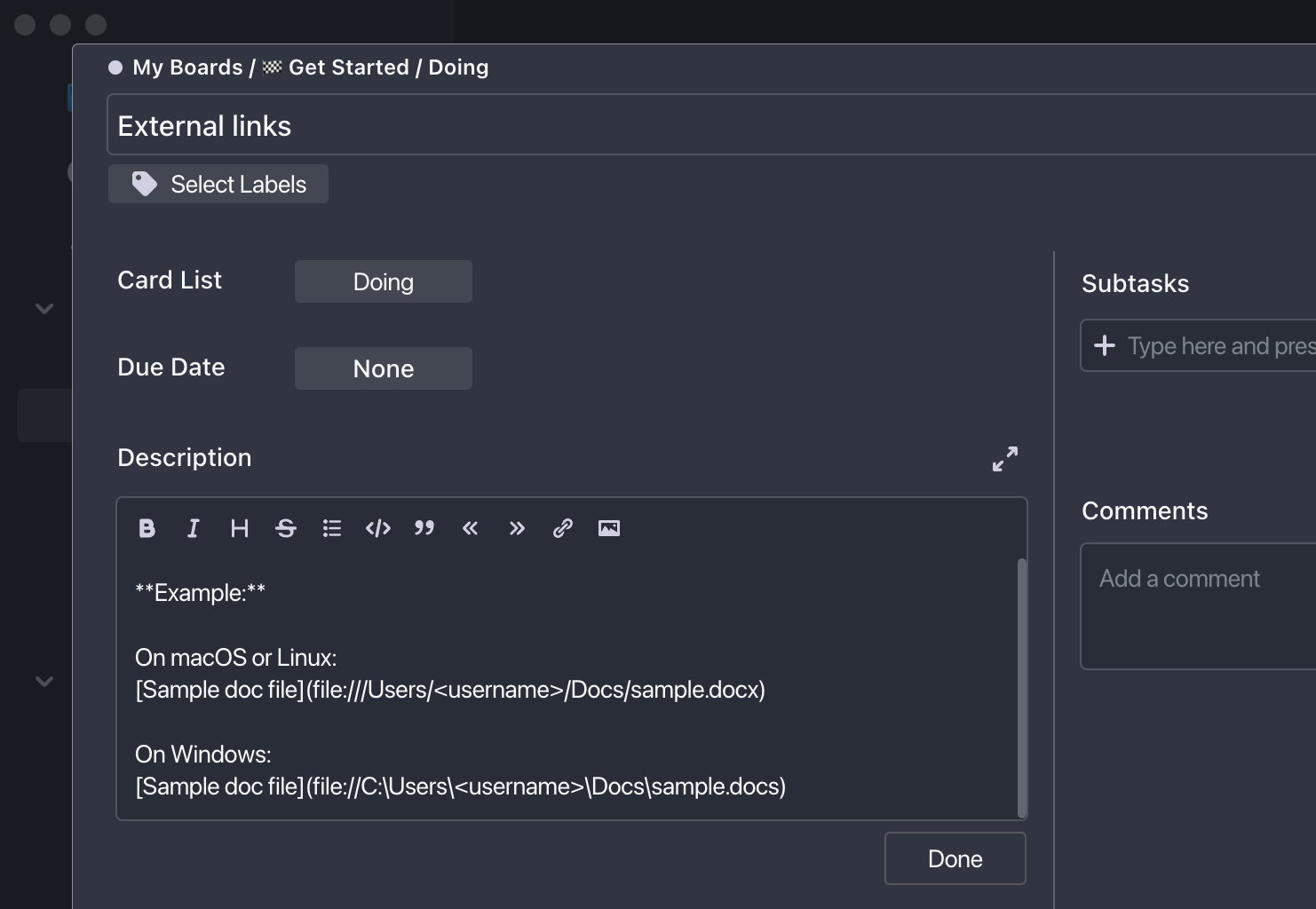Click the Card List label

pyautogui.click(x=170, y=280)
